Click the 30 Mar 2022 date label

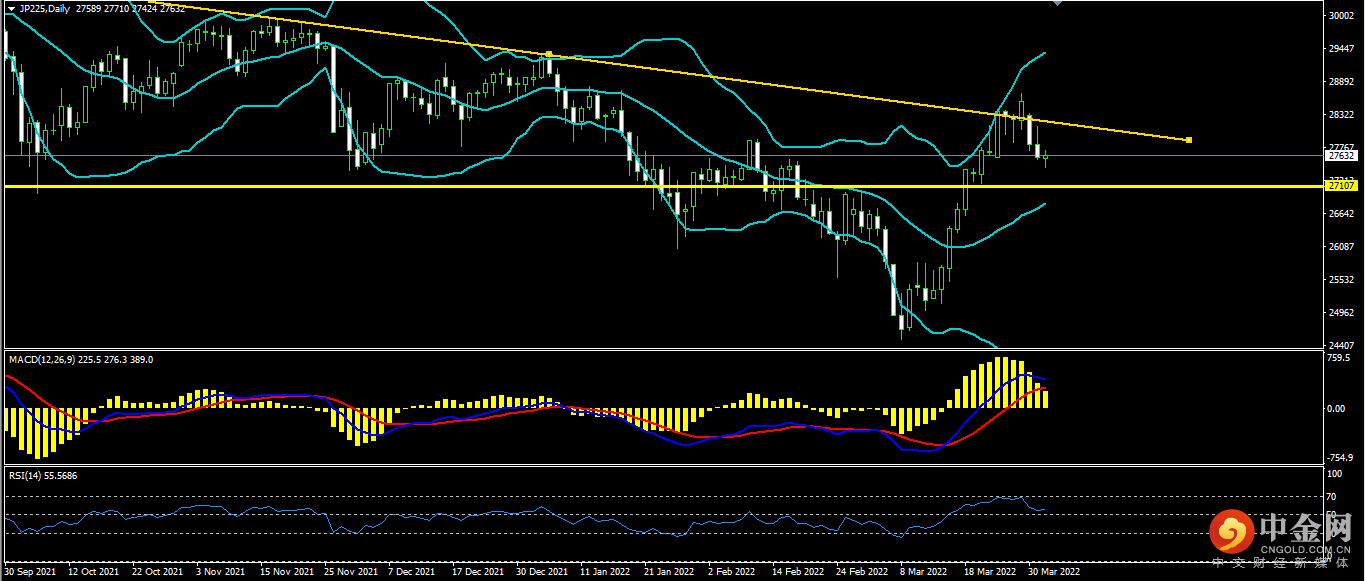coord(1053,573)
